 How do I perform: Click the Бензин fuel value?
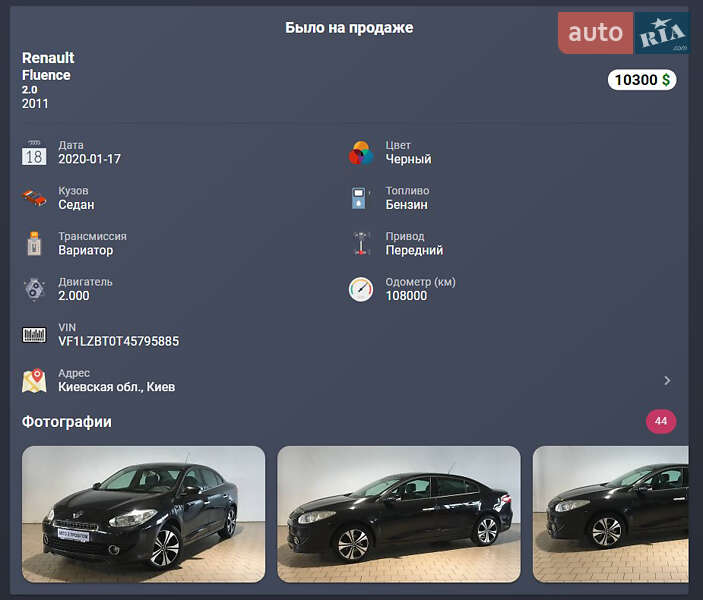407,204
